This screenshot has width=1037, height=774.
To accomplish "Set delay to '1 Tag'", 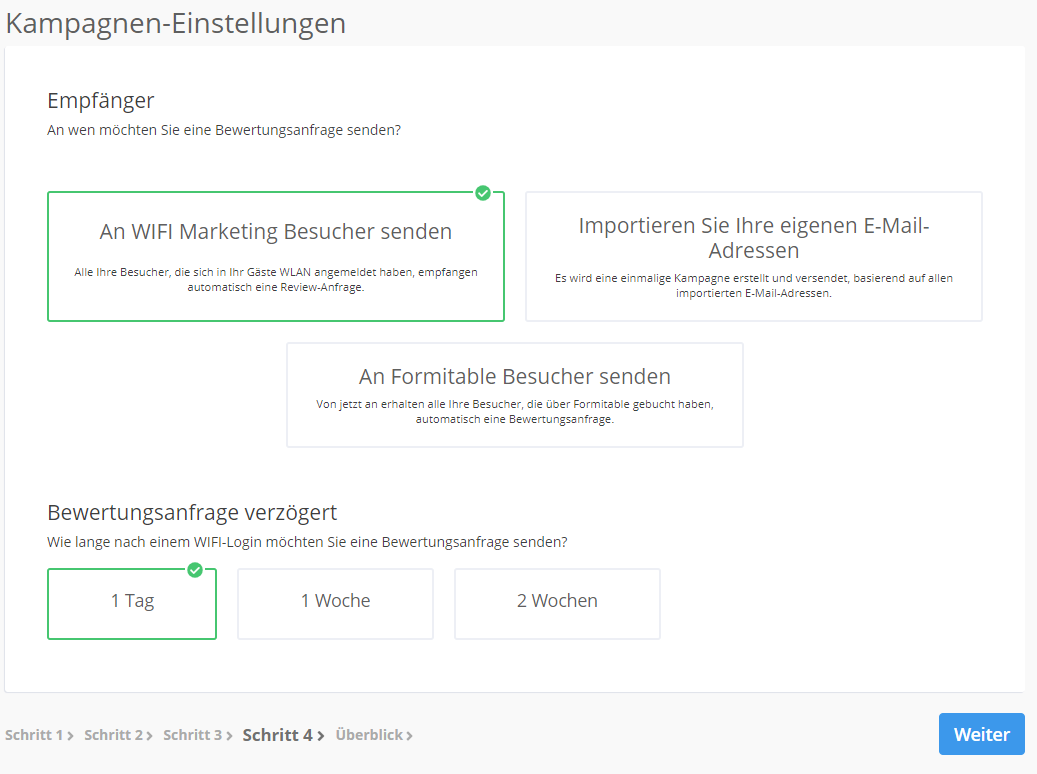I will tap(132, 604).
